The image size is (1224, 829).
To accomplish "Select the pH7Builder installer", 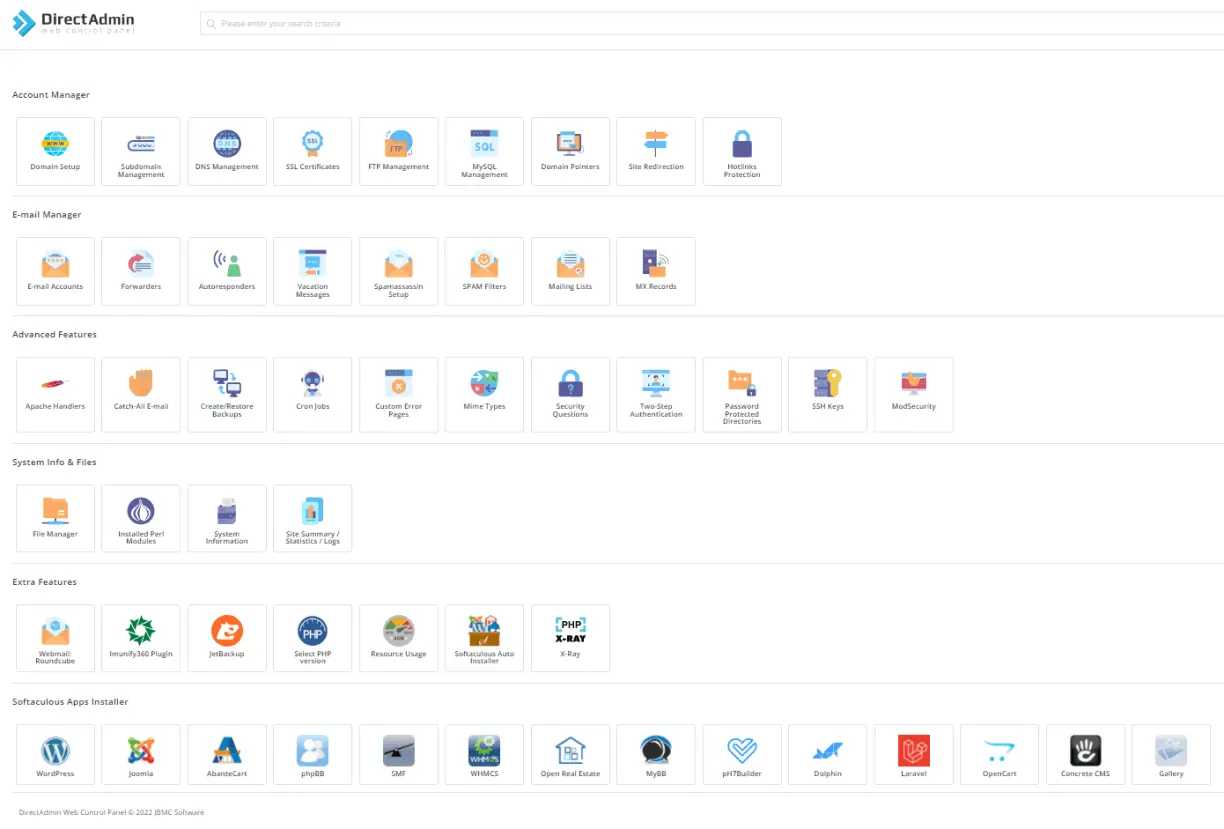I will click(742, 755).
